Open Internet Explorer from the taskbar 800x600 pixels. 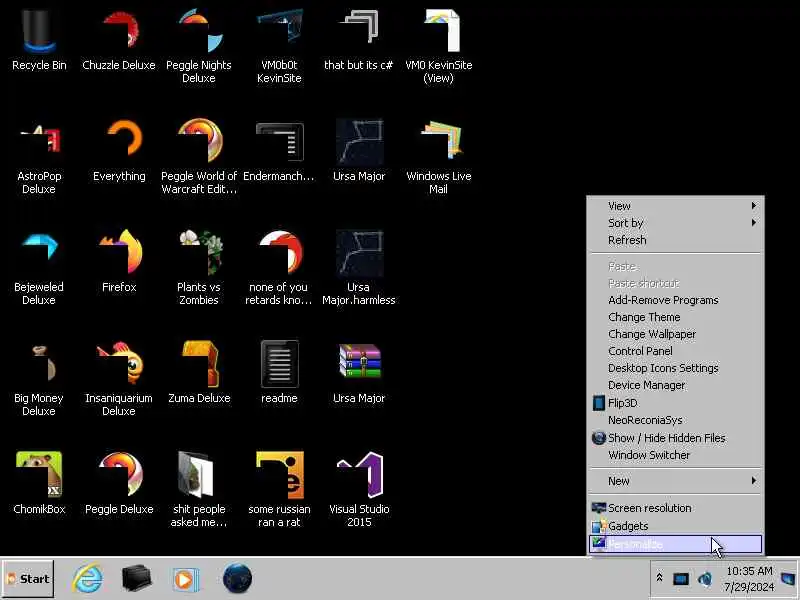click(x=87, y=579)
